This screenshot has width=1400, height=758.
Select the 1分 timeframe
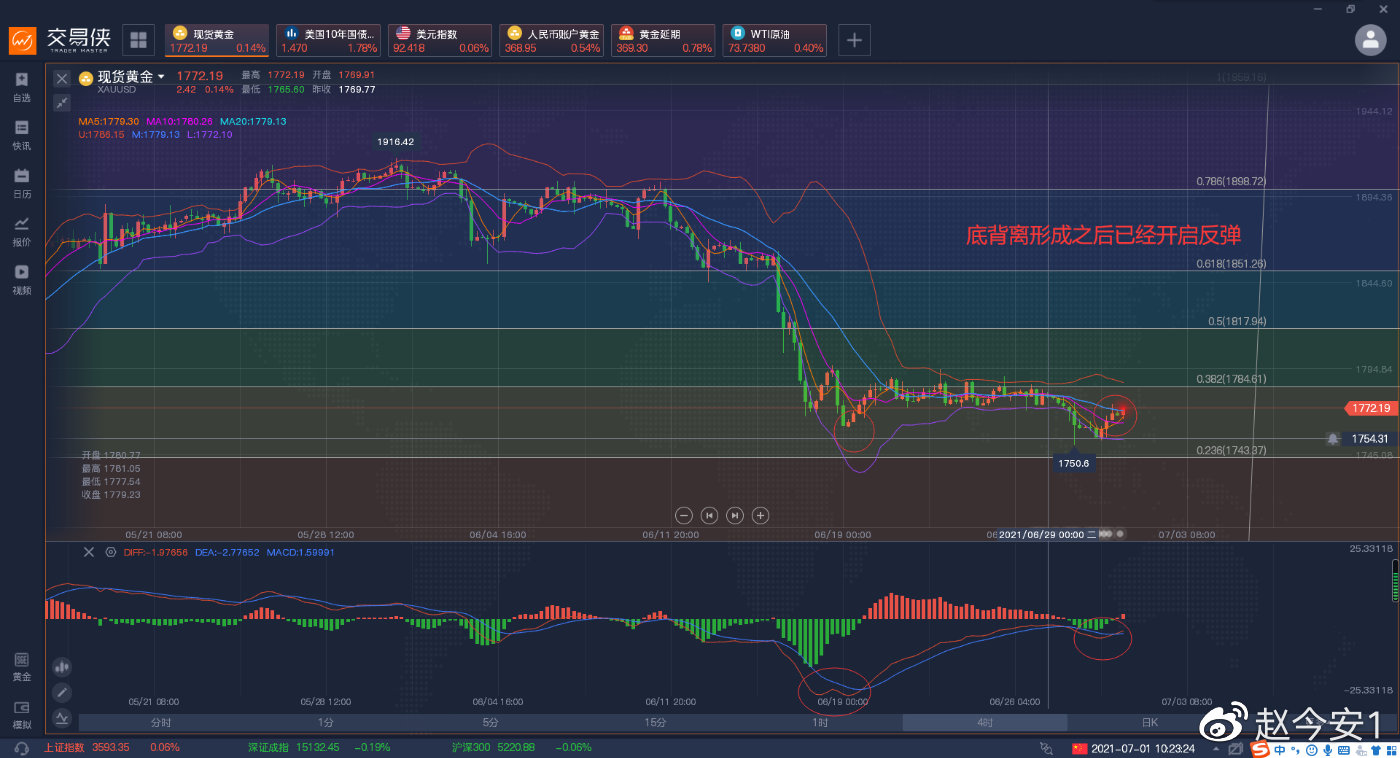(x=325, y=722)
